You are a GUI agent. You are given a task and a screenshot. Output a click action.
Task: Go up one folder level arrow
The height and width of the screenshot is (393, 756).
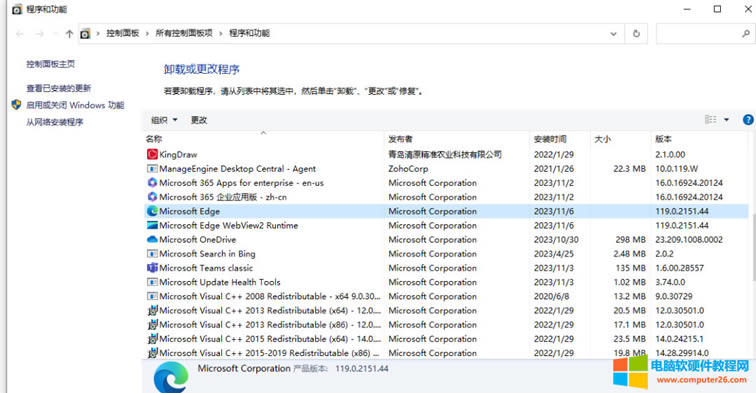pyautogui.click(x=69, y=34)
